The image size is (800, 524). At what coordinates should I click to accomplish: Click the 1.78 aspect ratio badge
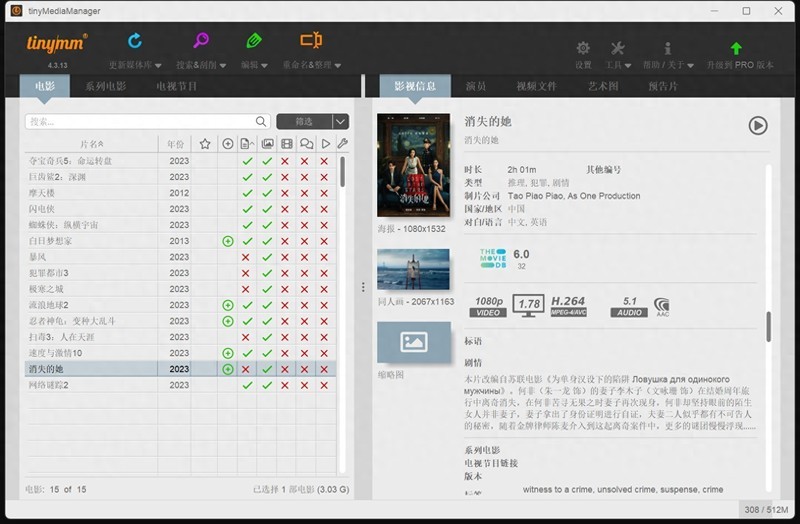pyautogui.click(x=528, y=305)
